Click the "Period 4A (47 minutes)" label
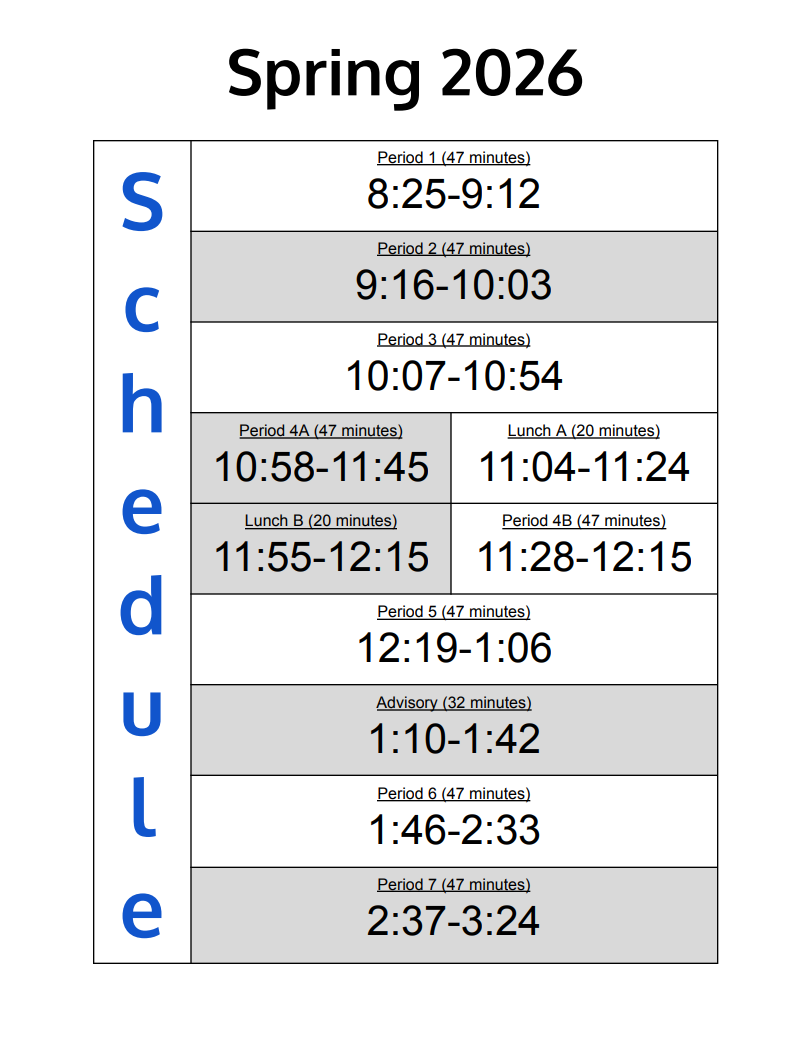This screenshot has height=1037, width=811. pyautogui.click(x=320, y=431)
